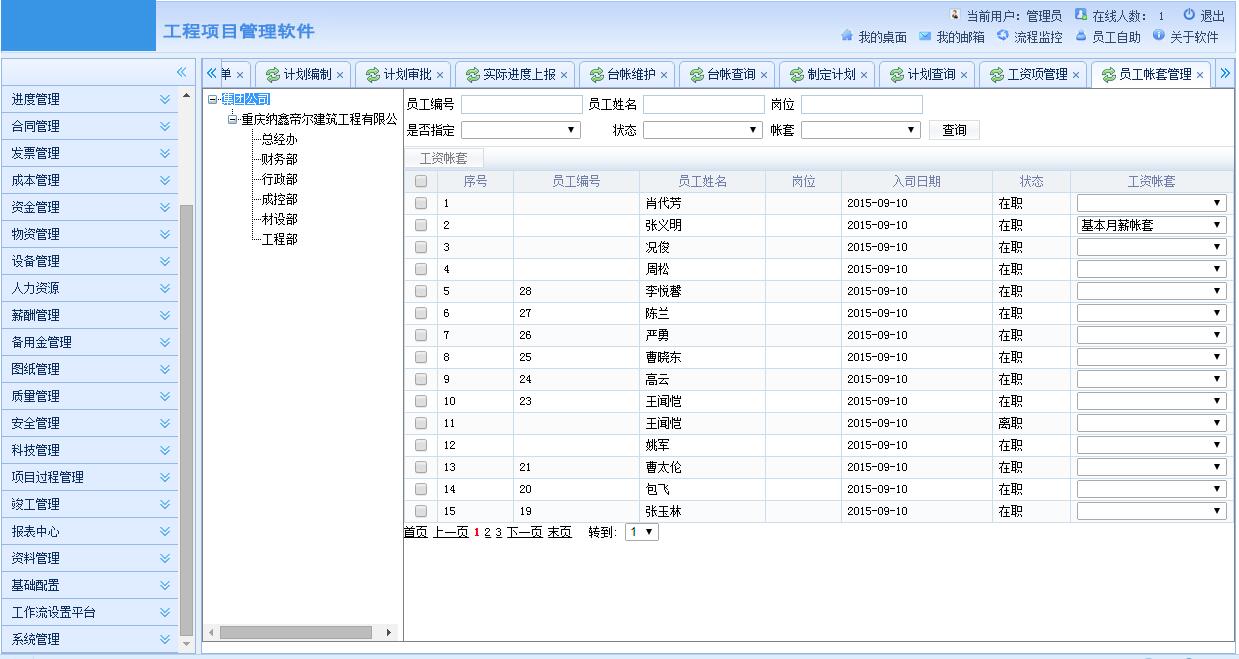
Task: Expand the 薪酬管理 sidebar section
Action: click(x=90, y=315)
